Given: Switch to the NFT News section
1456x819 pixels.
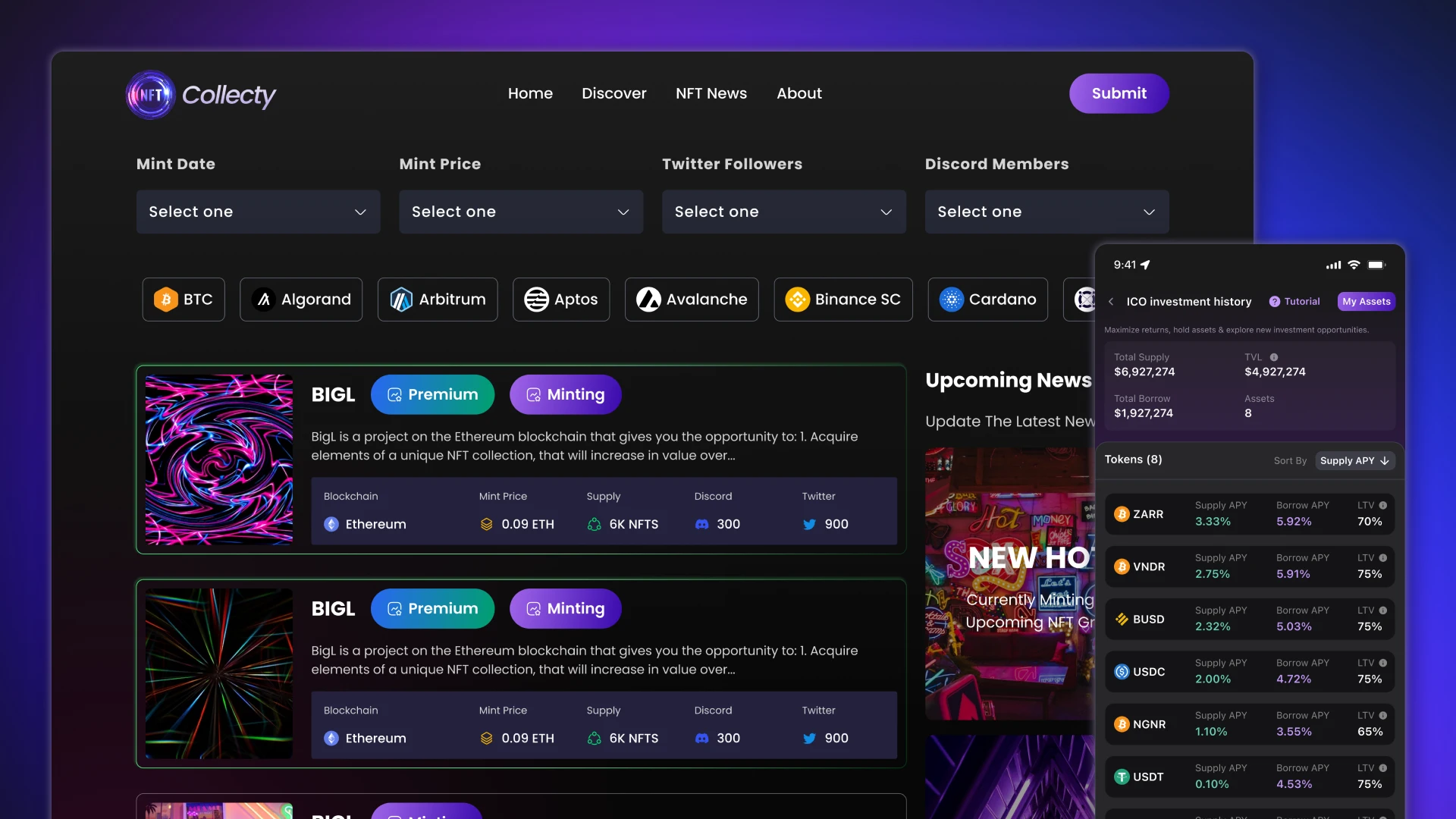Looking at the screenshot, I should tap(711, 93).
